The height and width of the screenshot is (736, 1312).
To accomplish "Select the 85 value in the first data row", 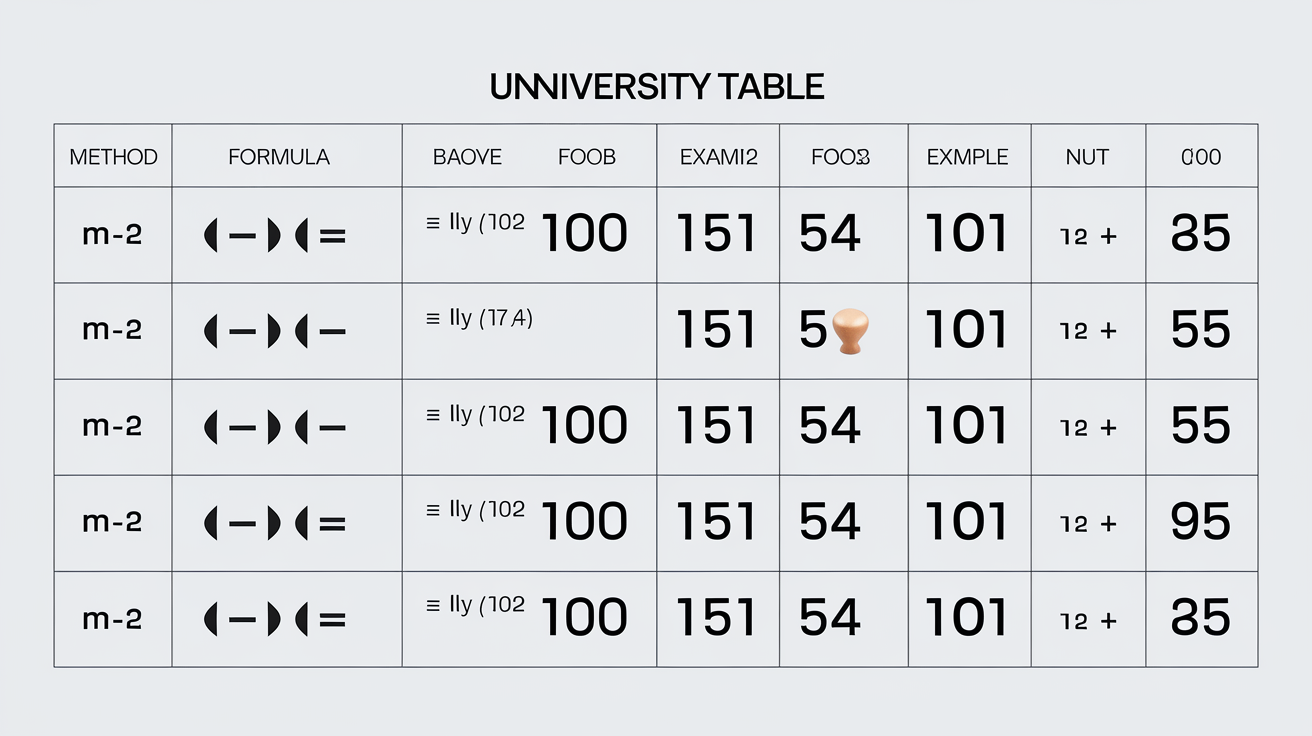I will point(1201,234).
